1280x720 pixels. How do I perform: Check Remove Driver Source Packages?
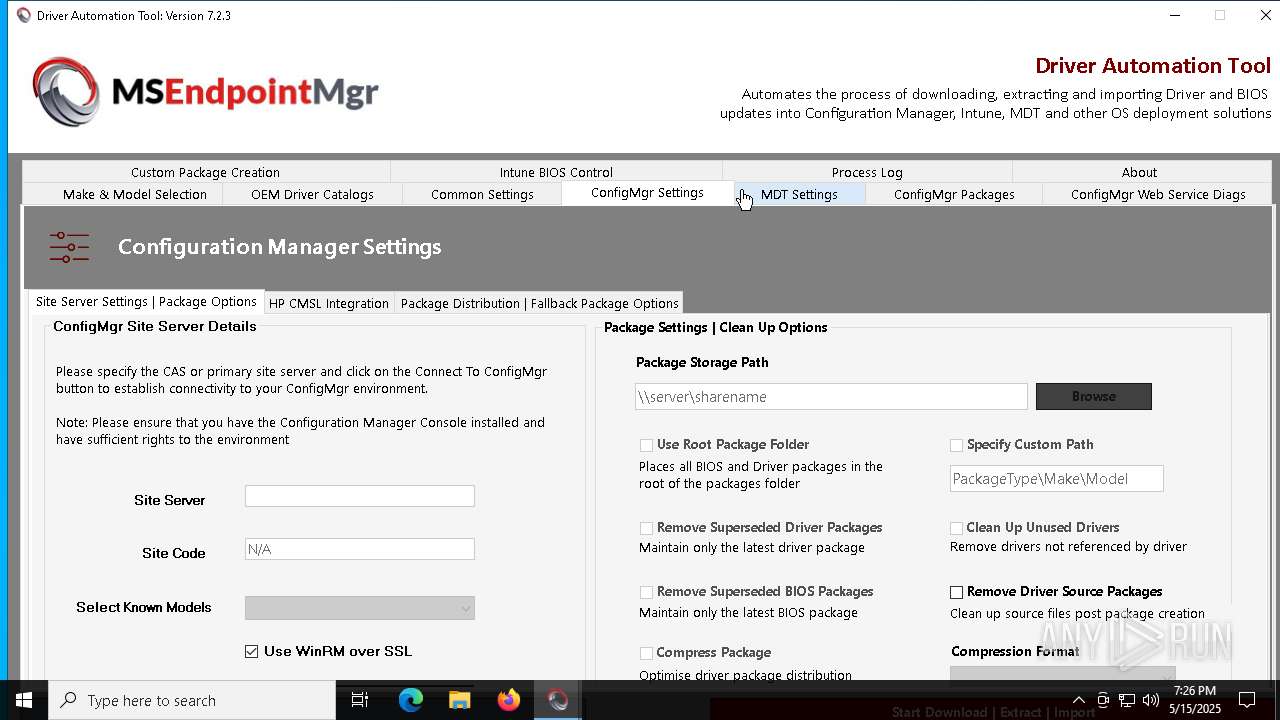coord(956,592)
